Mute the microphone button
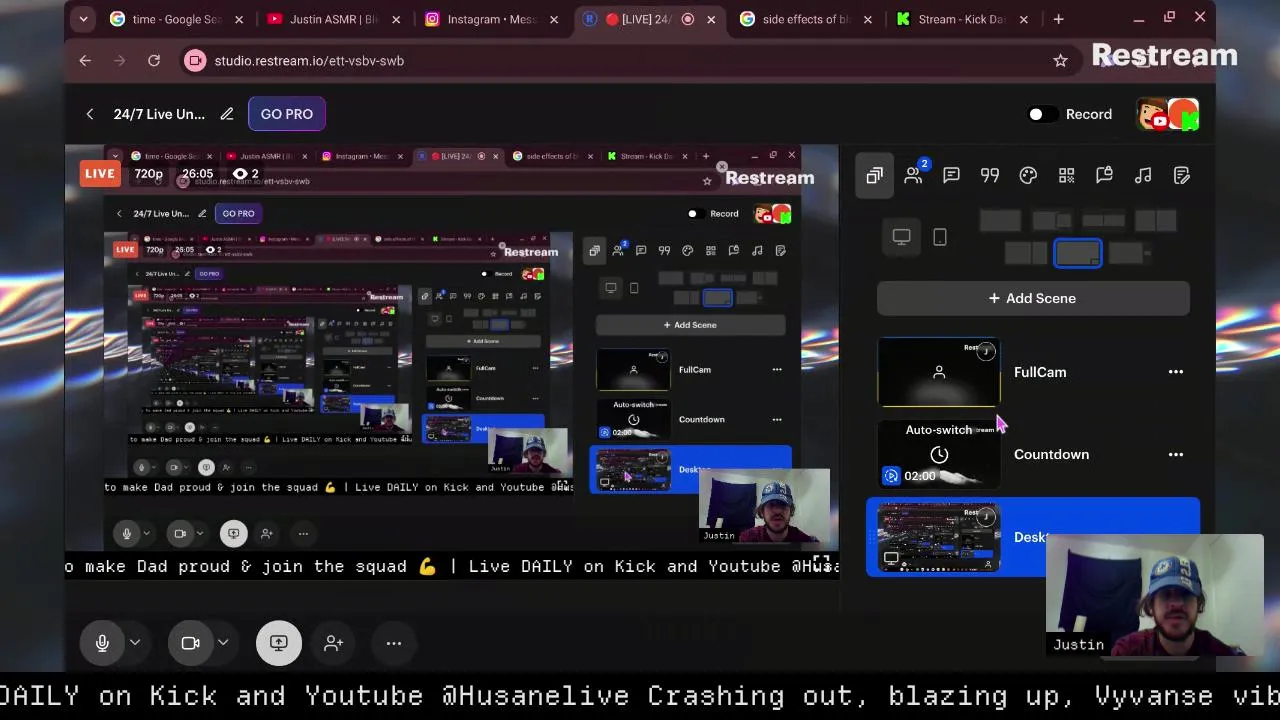Screen dimensions: 1280x720 point(102,643)
